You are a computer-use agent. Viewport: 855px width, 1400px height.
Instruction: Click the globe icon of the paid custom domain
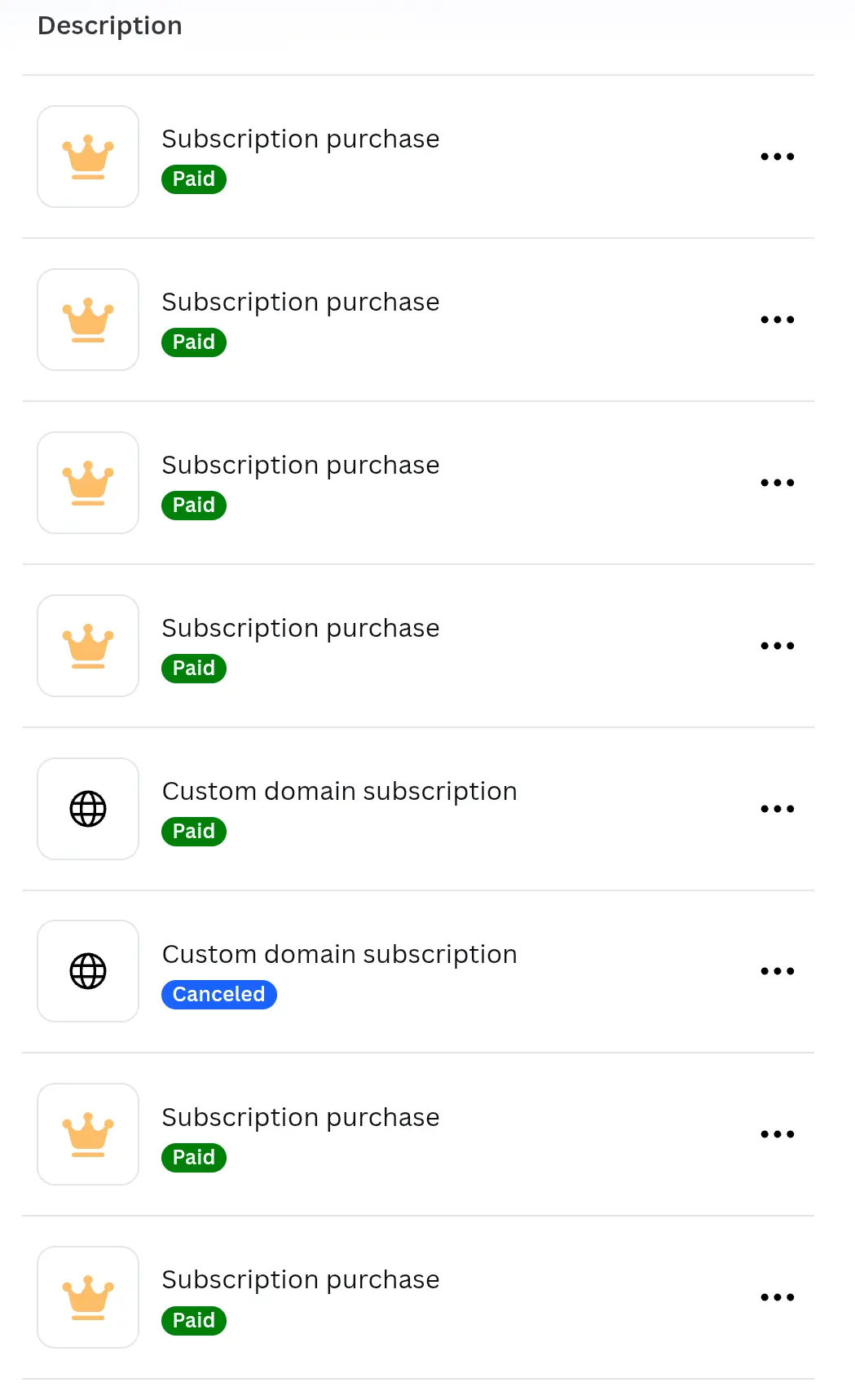(88, 809)
